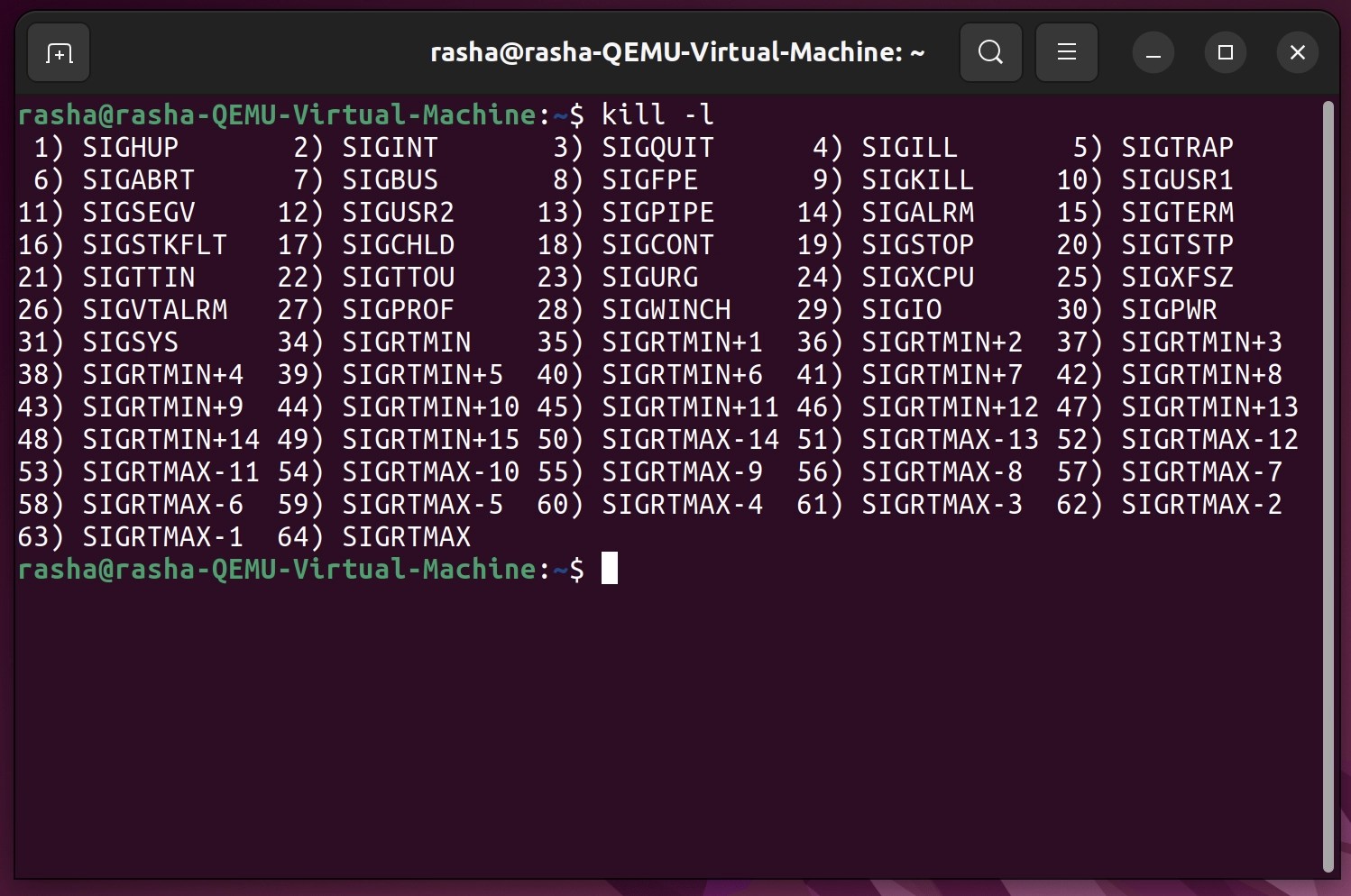
Task: Minimize the terminal window
Action: tap(1153, 52)
